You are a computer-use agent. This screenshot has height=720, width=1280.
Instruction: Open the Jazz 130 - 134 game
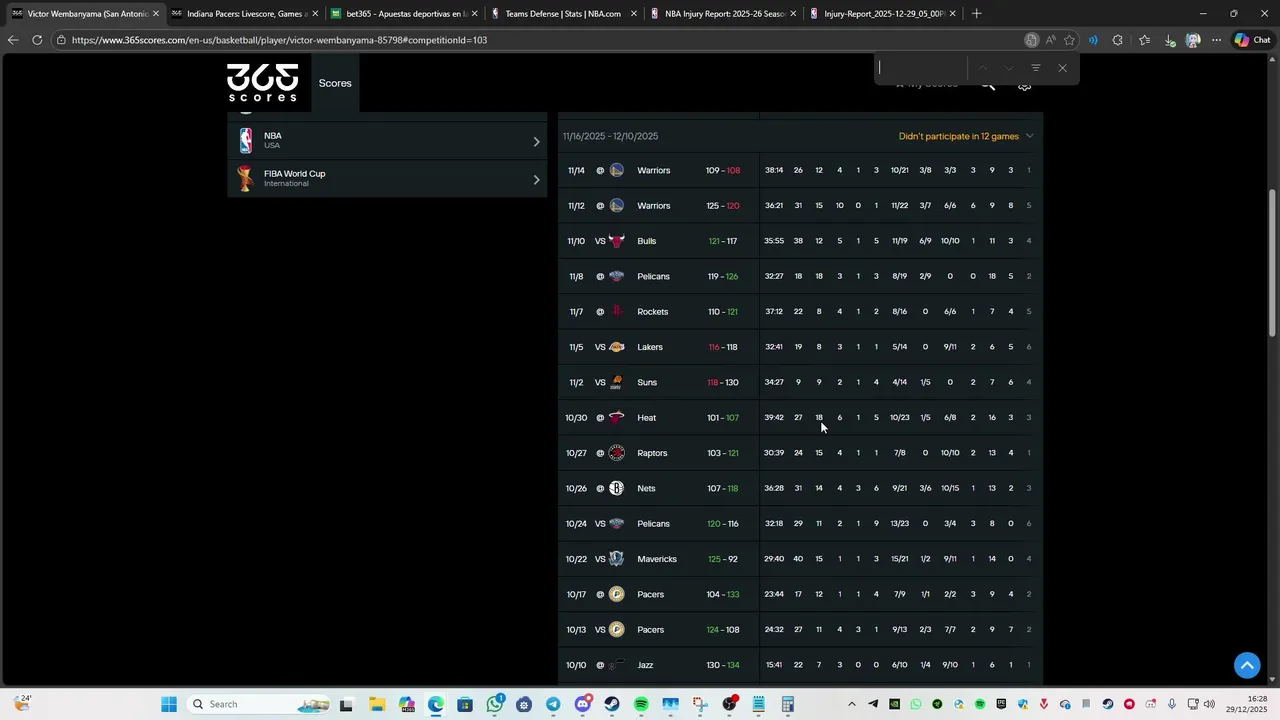[x=801, y=665]
